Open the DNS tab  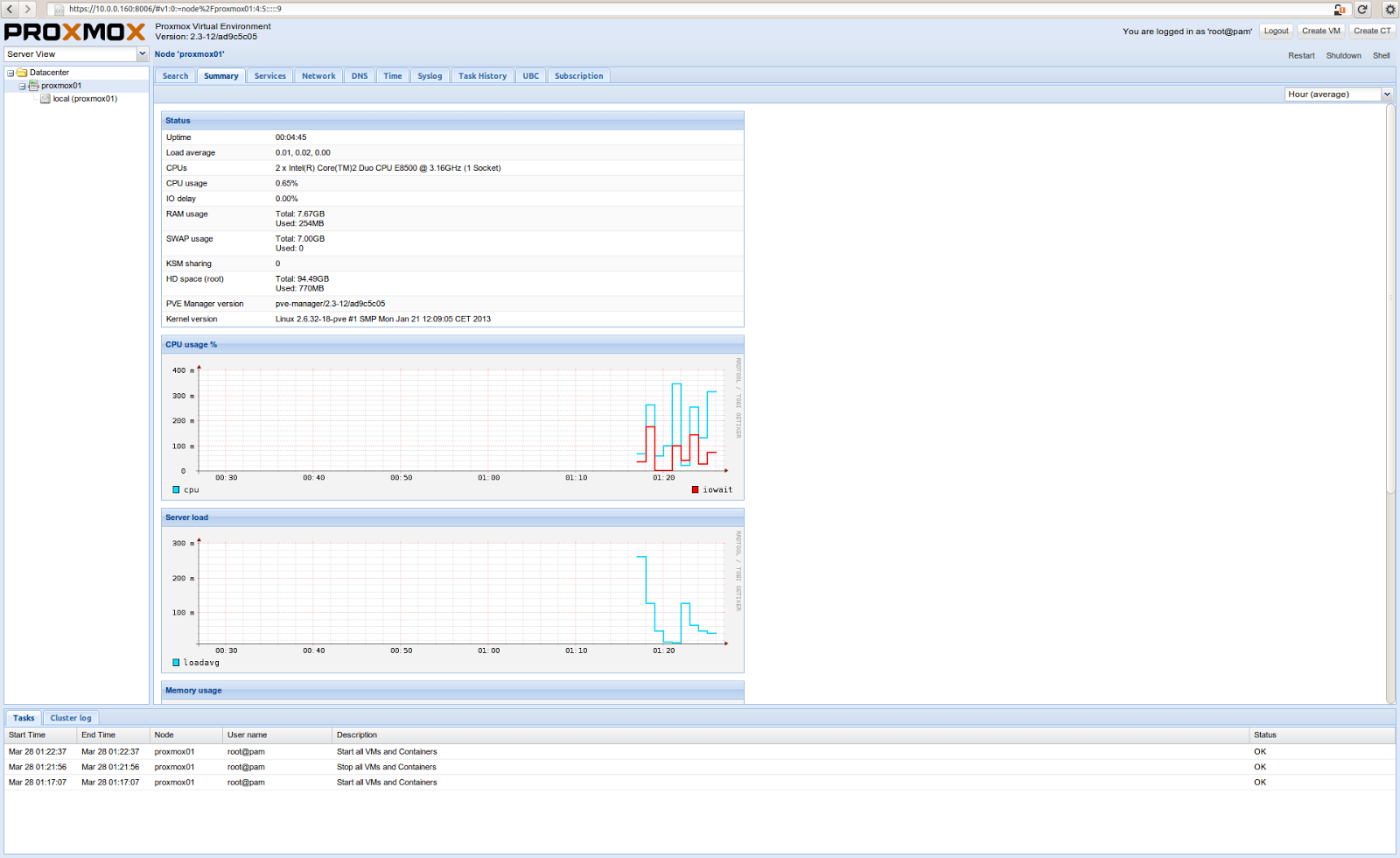point(360,76)
